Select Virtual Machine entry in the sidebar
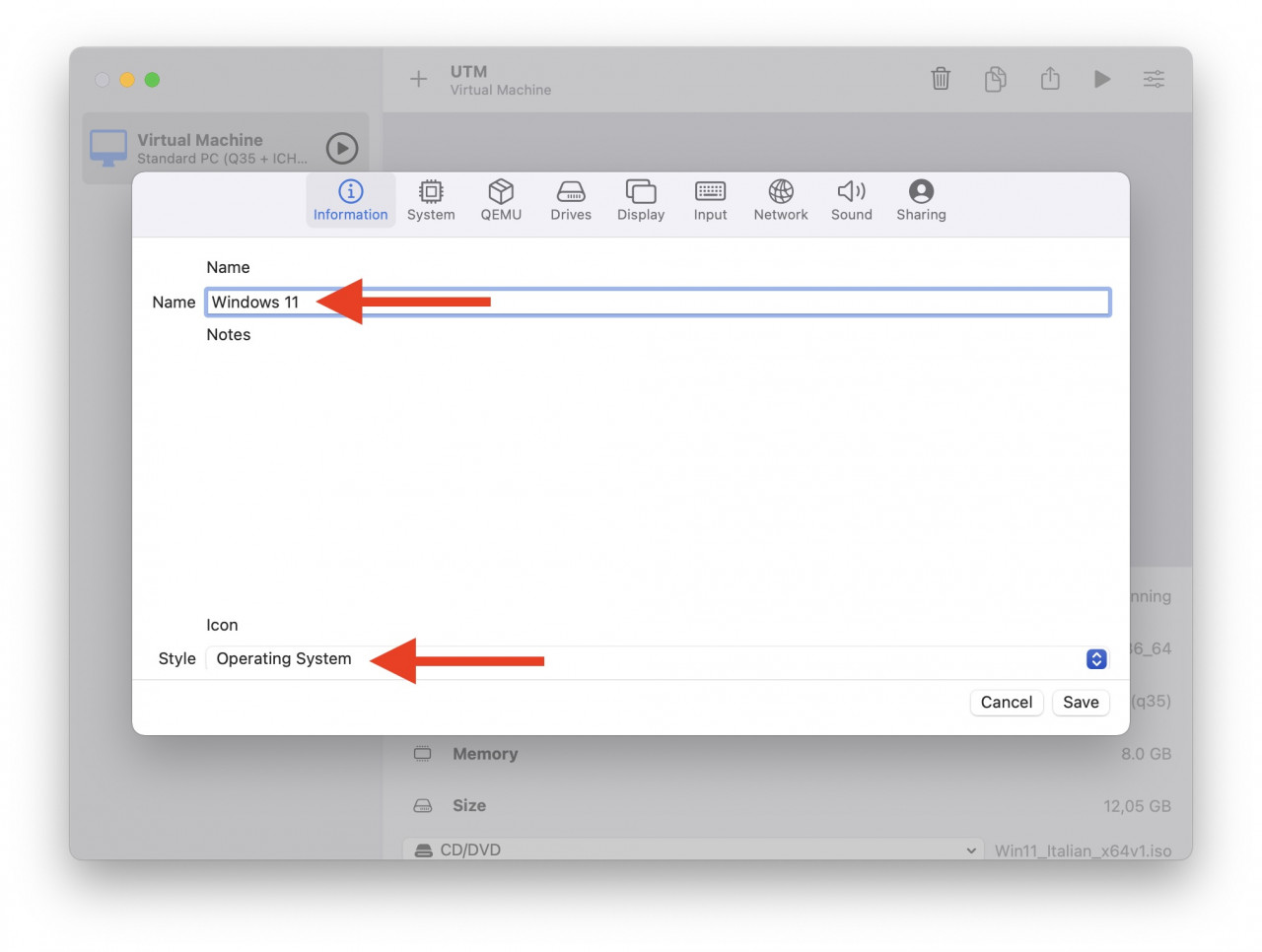Image resolution: width=1262 pixels, height=952 pixels. tap(226, 148)
